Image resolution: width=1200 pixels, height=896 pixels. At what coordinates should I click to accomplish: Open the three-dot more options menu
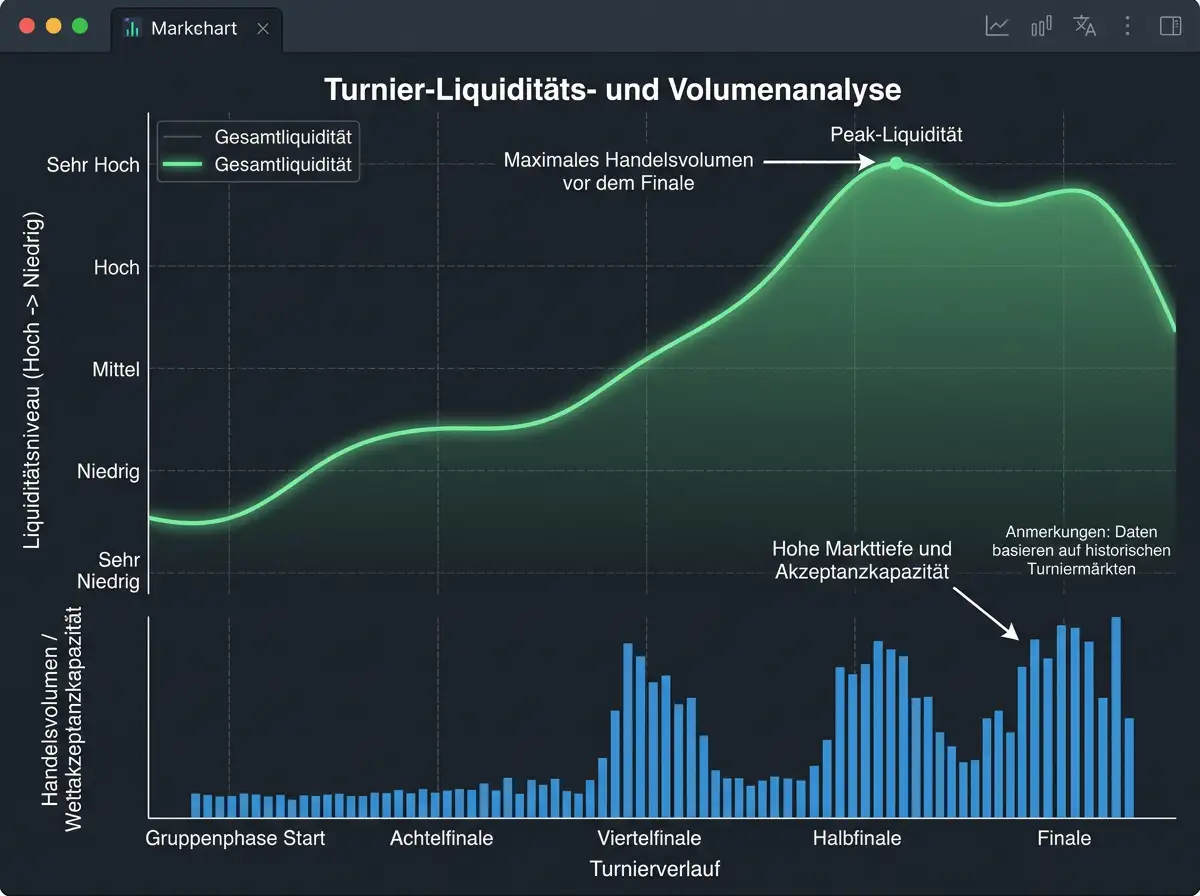[1128, 27]
